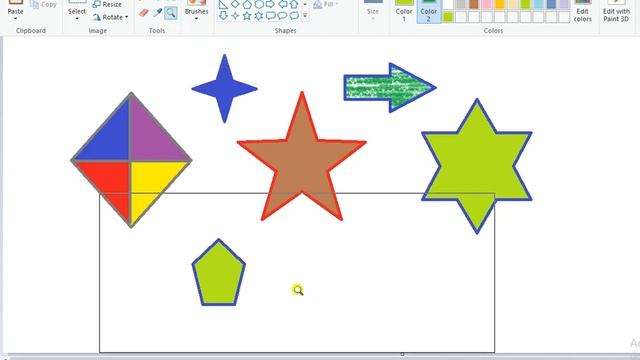Screen dimensions: 640x360
Task: Select the Magnifier tool in Tools
Action: pyautogui.click(x=171, y=13)
